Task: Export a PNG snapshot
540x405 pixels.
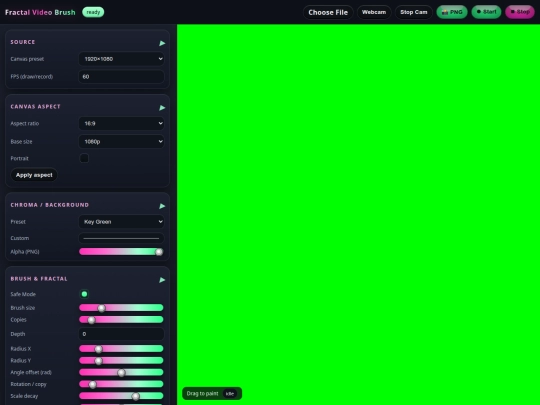Action: (452, 12)
